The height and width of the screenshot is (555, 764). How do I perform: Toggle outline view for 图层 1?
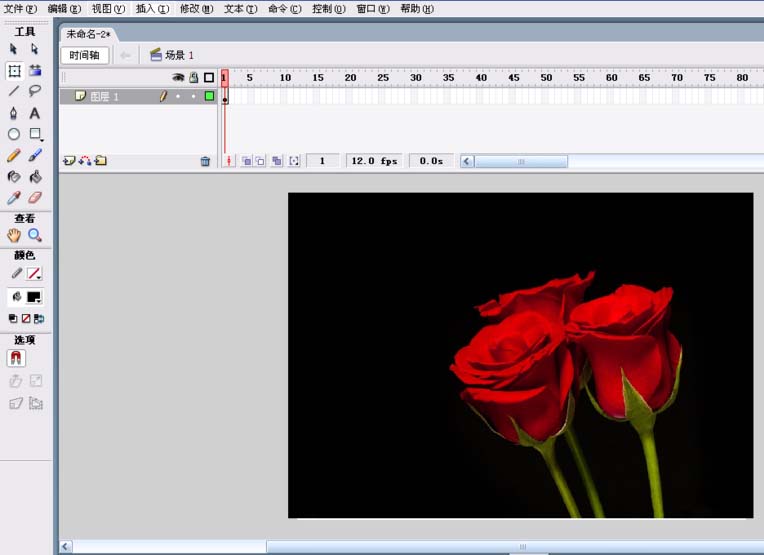(x=209, y=97)
